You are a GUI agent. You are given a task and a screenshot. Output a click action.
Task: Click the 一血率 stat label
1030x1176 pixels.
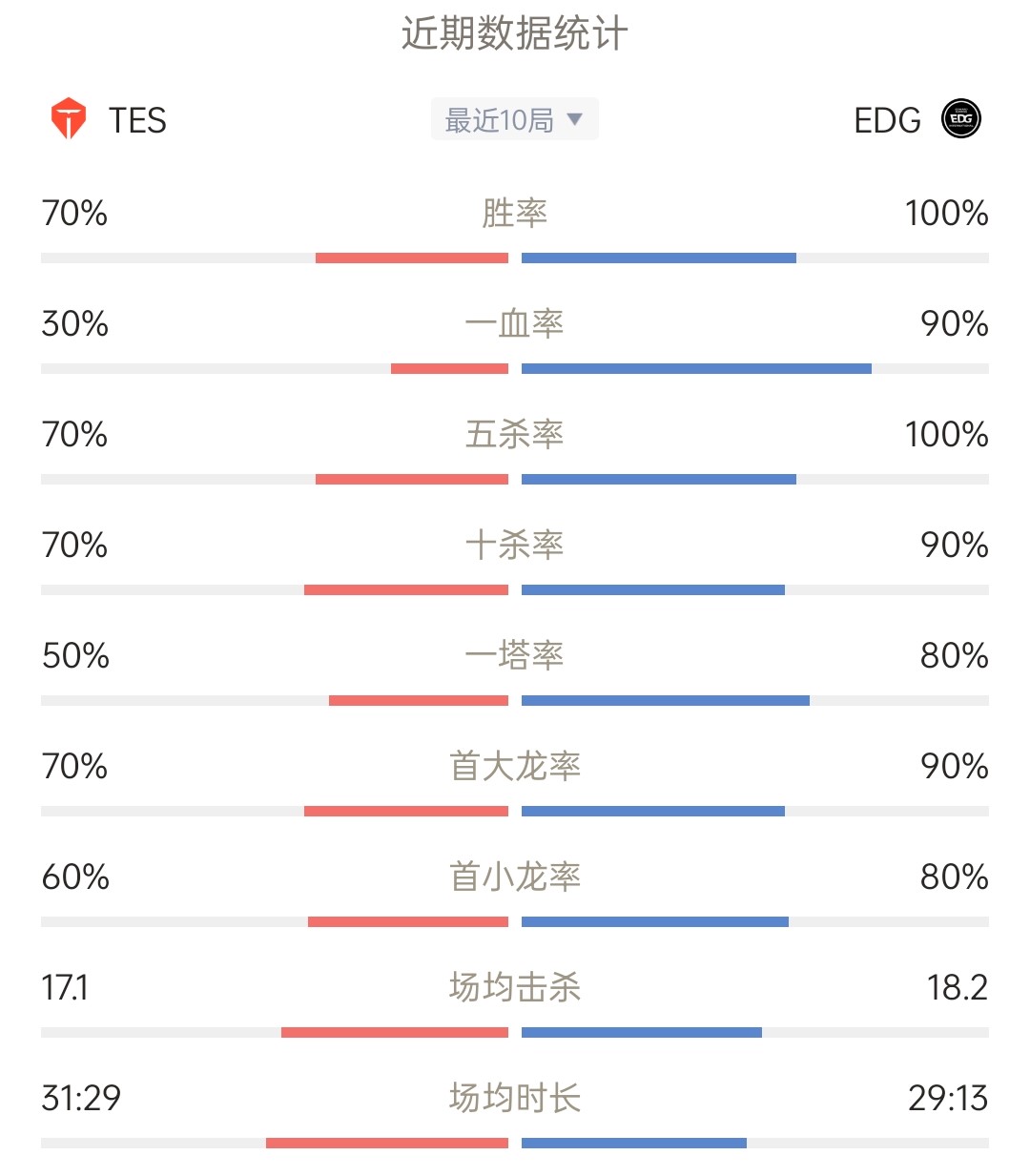(515, 323)
